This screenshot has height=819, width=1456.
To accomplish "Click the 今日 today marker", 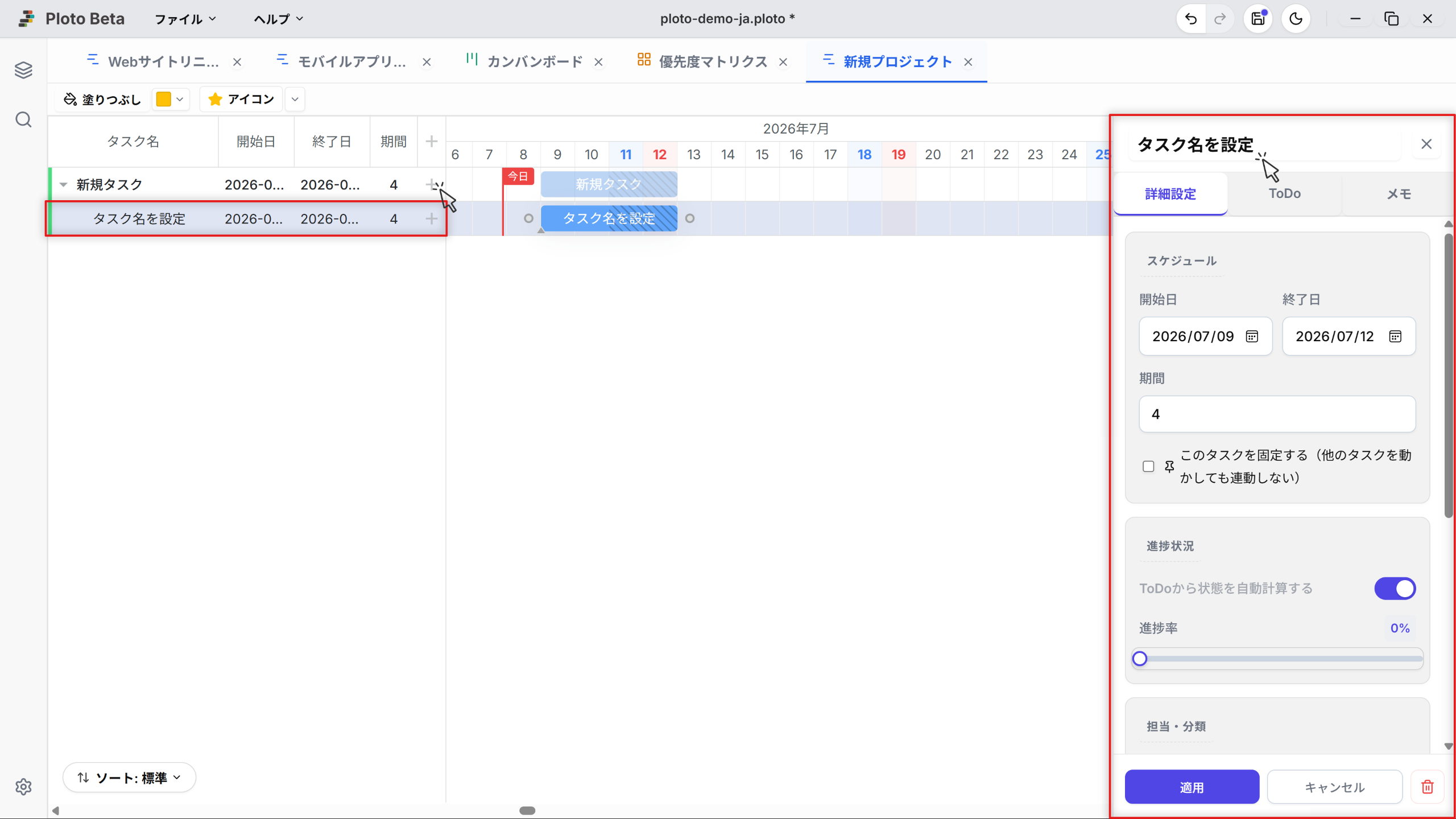I will tap(518, 176).
